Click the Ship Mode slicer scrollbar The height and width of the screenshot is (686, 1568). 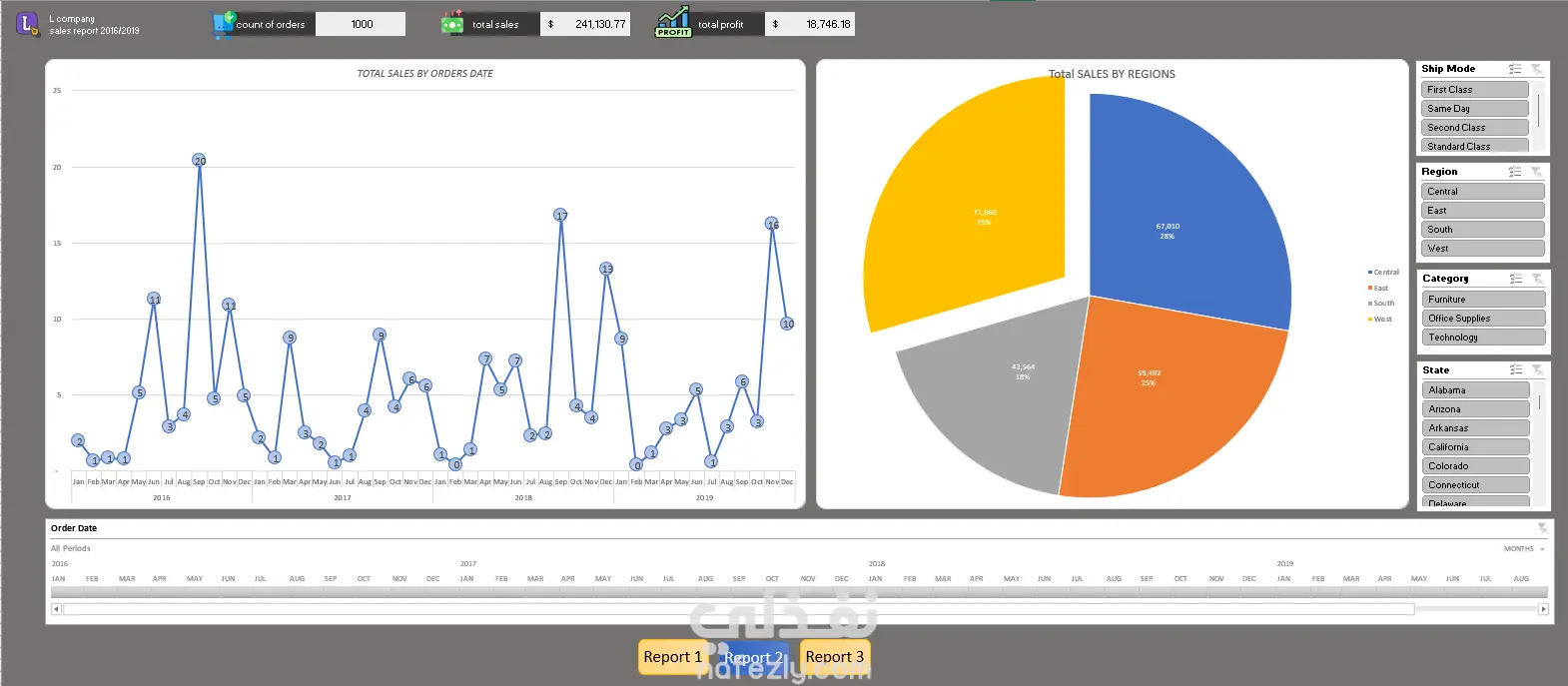(1539, 110)
